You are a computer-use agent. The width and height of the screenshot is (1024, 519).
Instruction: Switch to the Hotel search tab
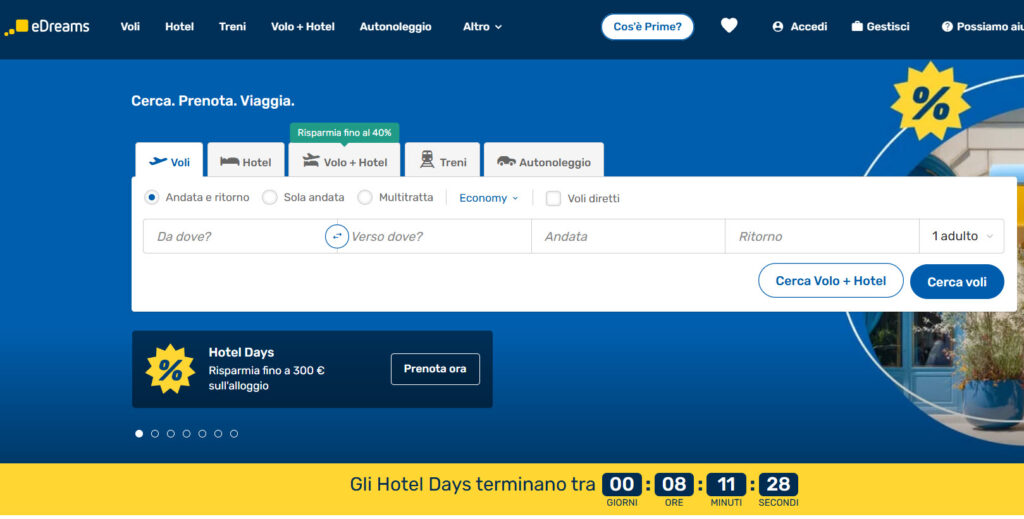[x=246, y=160]
